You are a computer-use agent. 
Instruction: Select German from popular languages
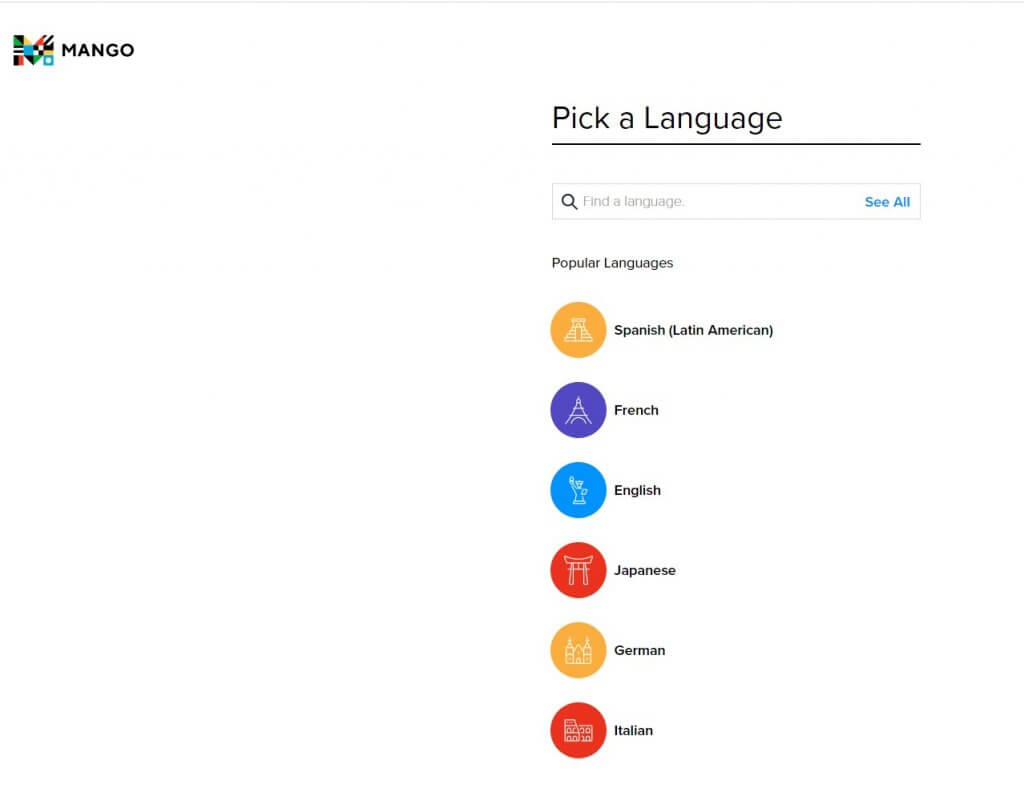(639, 649)
